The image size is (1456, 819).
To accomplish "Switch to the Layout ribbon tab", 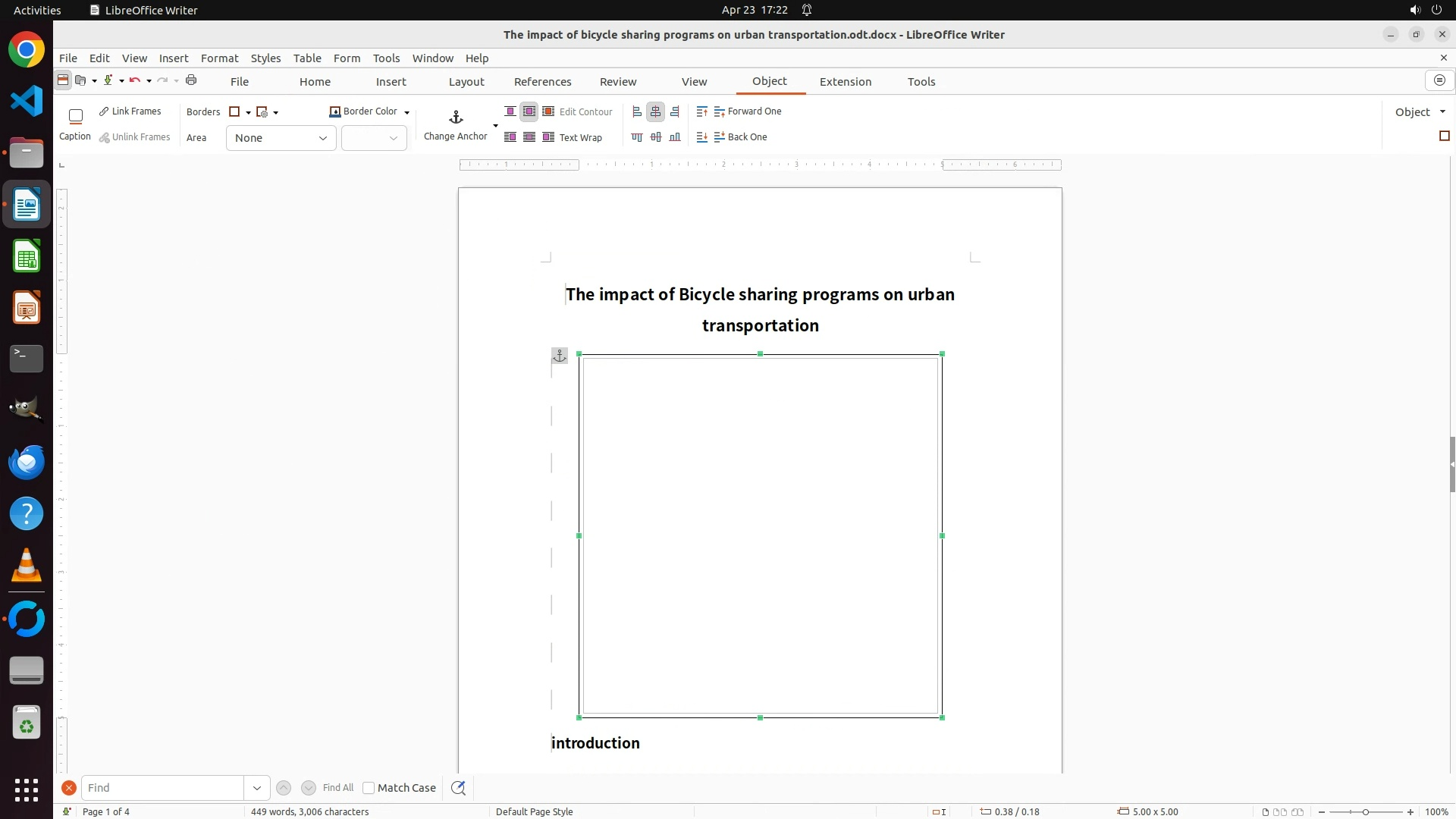I will click(466, 82).
